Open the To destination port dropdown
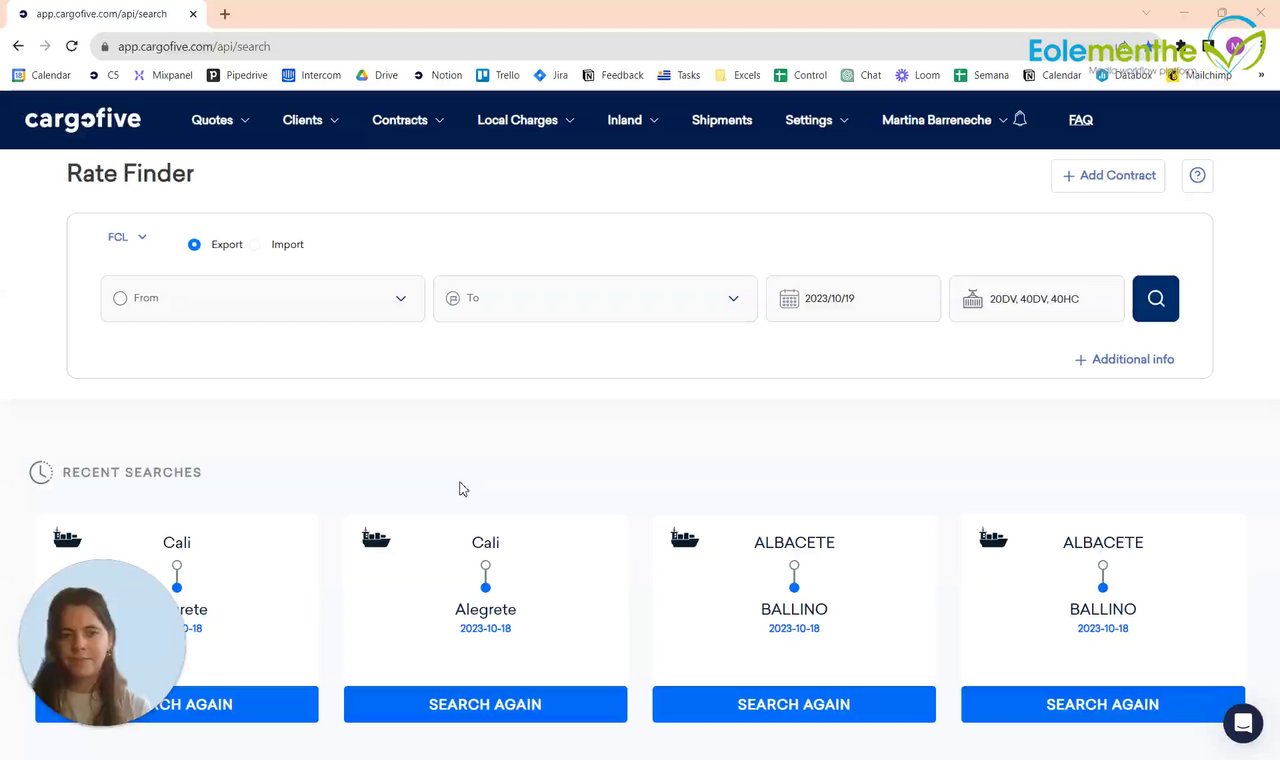 (595, 298)
